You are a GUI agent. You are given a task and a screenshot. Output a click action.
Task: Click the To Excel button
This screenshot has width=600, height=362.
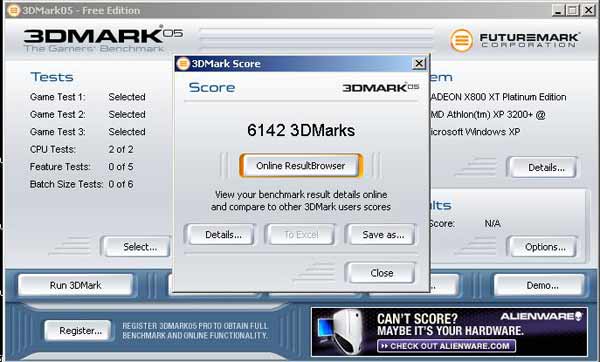click(301, 235)
